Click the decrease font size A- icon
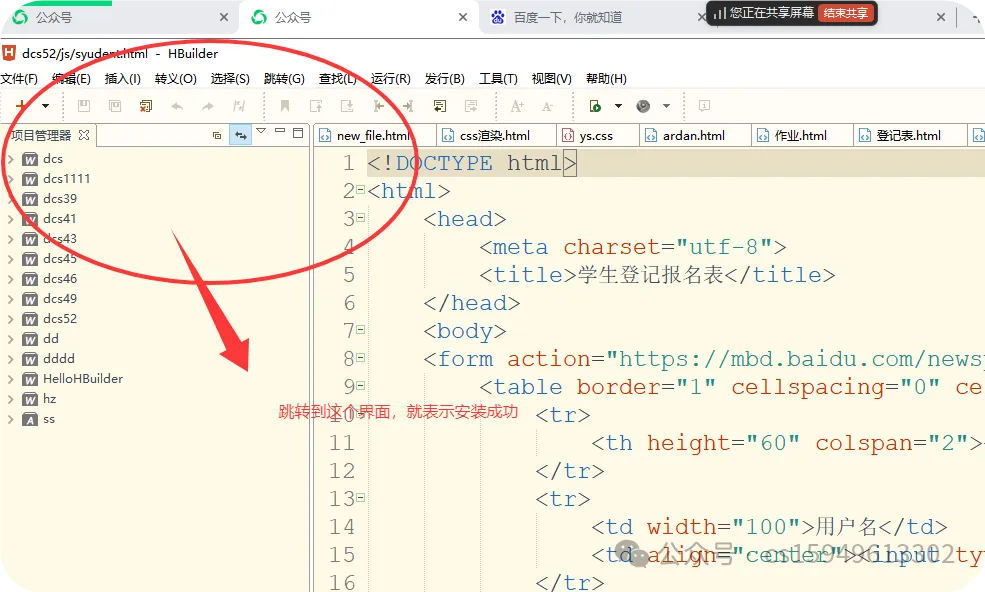This screenshot has height=592, width=985. click(x=547, y=106)
